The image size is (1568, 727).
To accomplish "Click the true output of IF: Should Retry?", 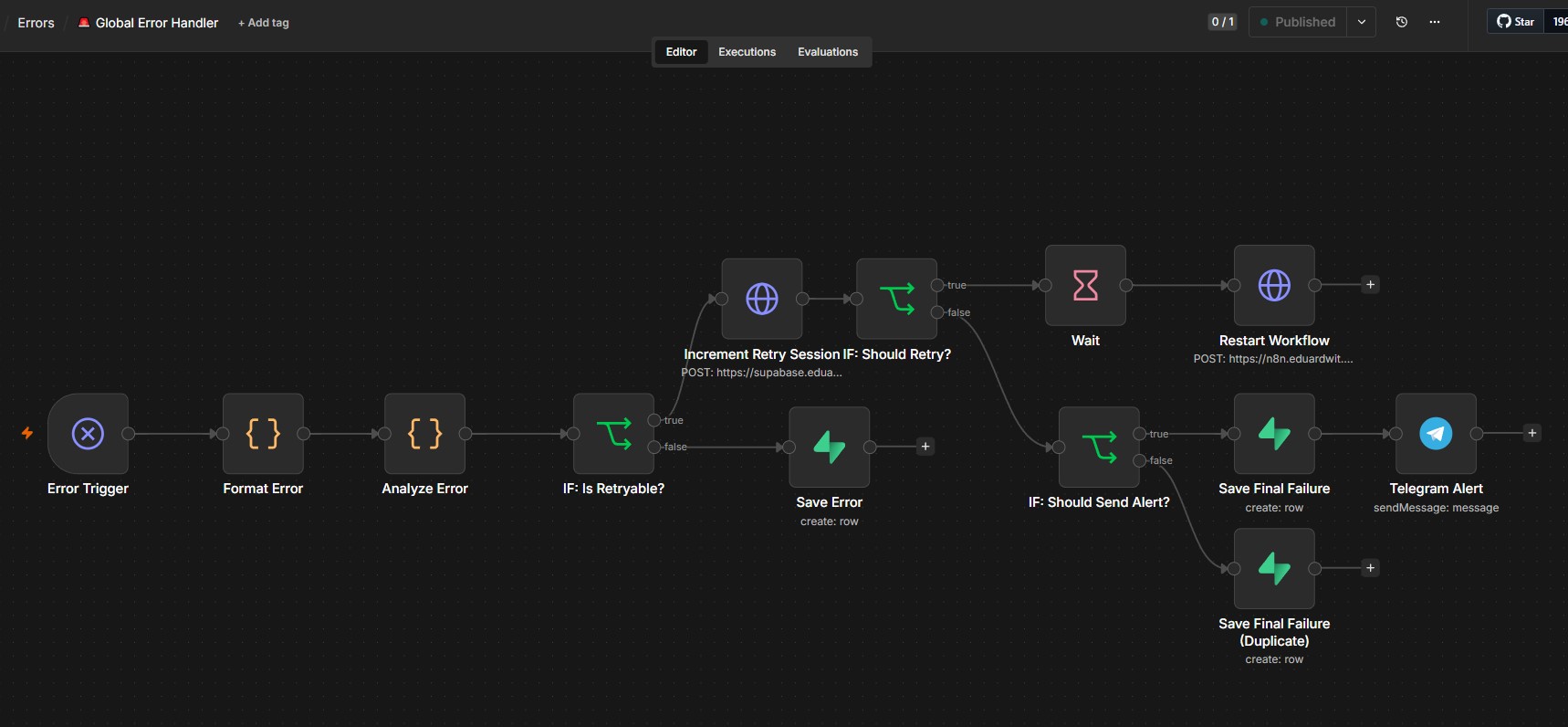I will tap(937, 285).
